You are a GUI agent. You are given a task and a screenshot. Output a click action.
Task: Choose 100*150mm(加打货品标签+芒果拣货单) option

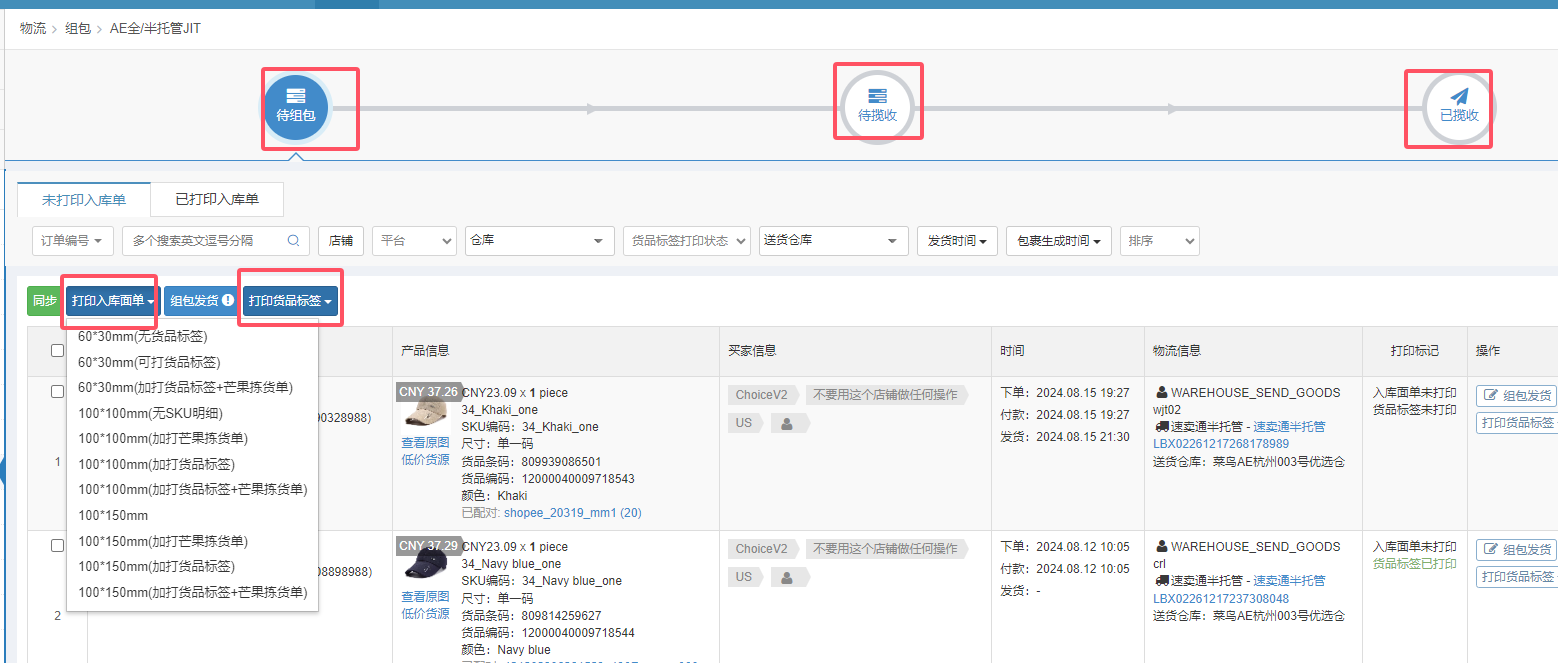click(192, 592)
